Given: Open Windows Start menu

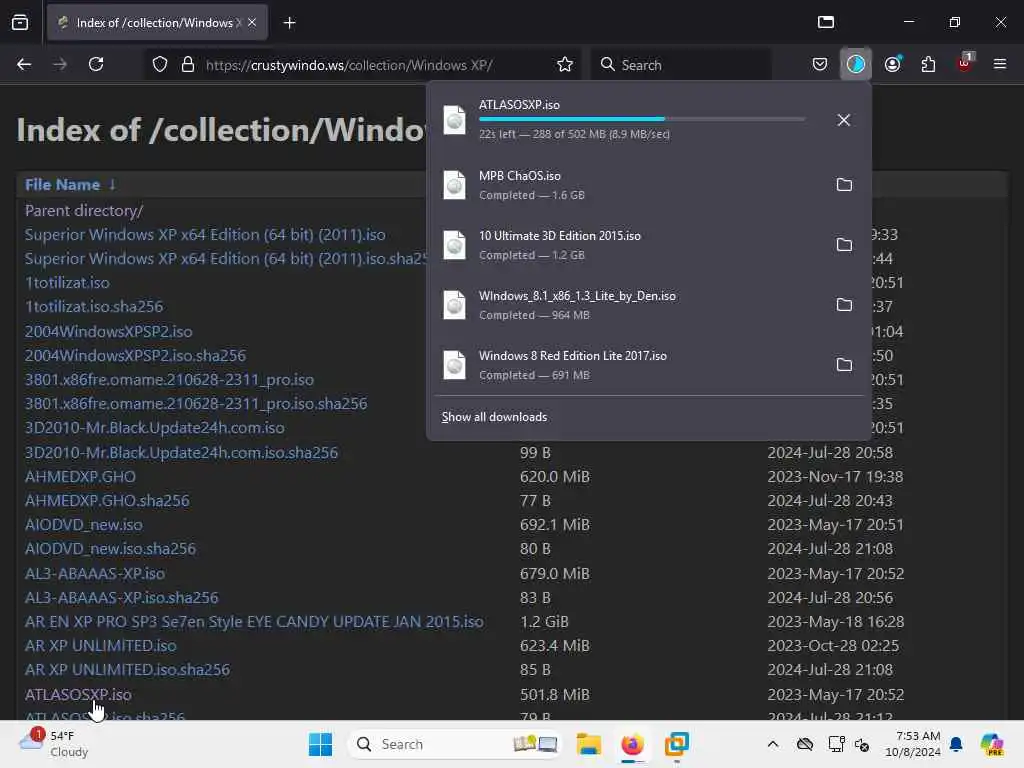Looking at the screenshot, I should pyautogui.click(x=320, y=744).
